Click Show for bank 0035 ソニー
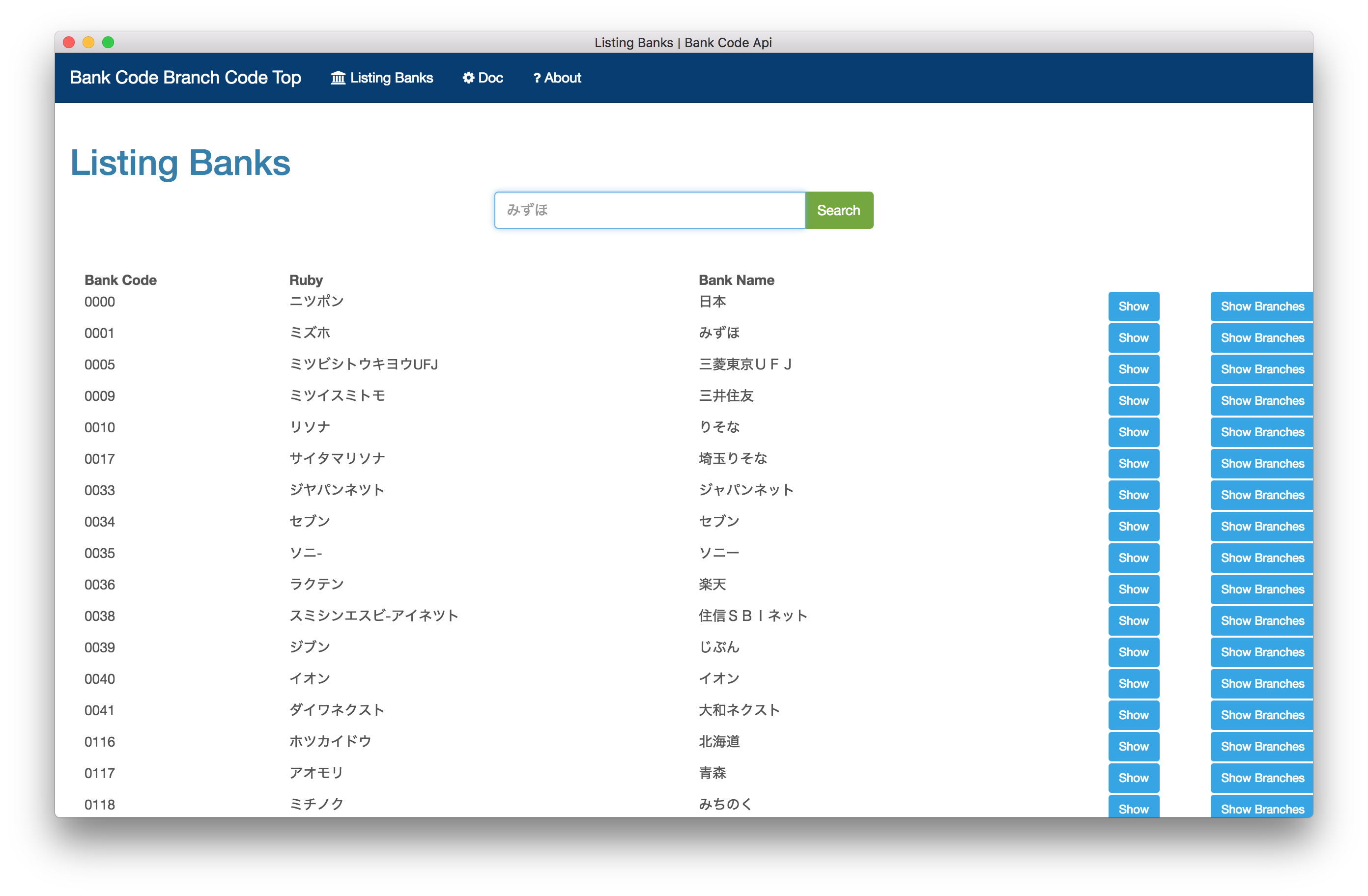Viewport: 1368px width, 896px height. tap(1134, 558)
